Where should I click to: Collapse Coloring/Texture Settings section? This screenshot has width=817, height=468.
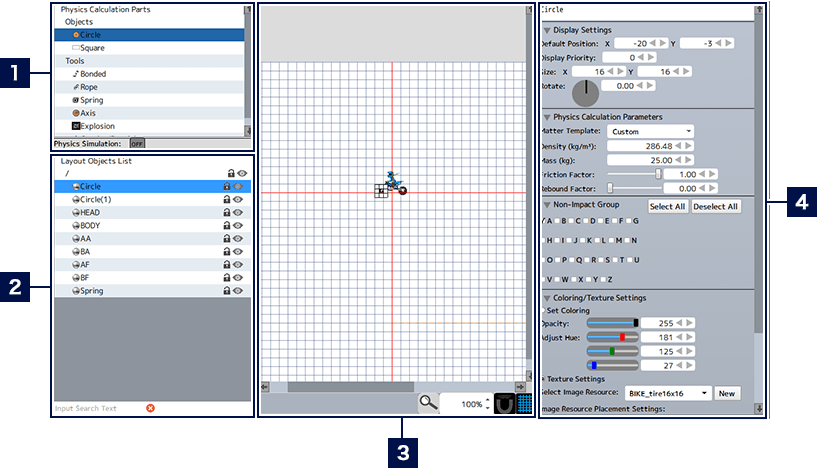(547, 298)
